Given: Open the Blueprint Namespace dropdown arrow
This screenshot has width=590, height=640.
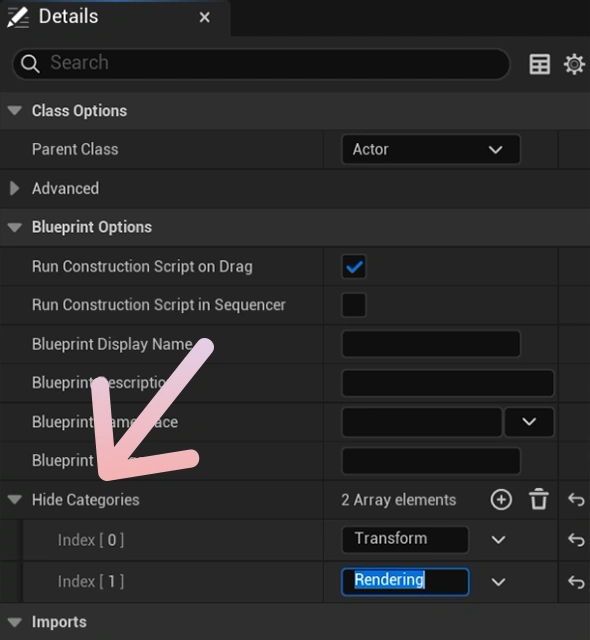Looking at the screenshot, I should pyautogui.click(x=529, y=422).
